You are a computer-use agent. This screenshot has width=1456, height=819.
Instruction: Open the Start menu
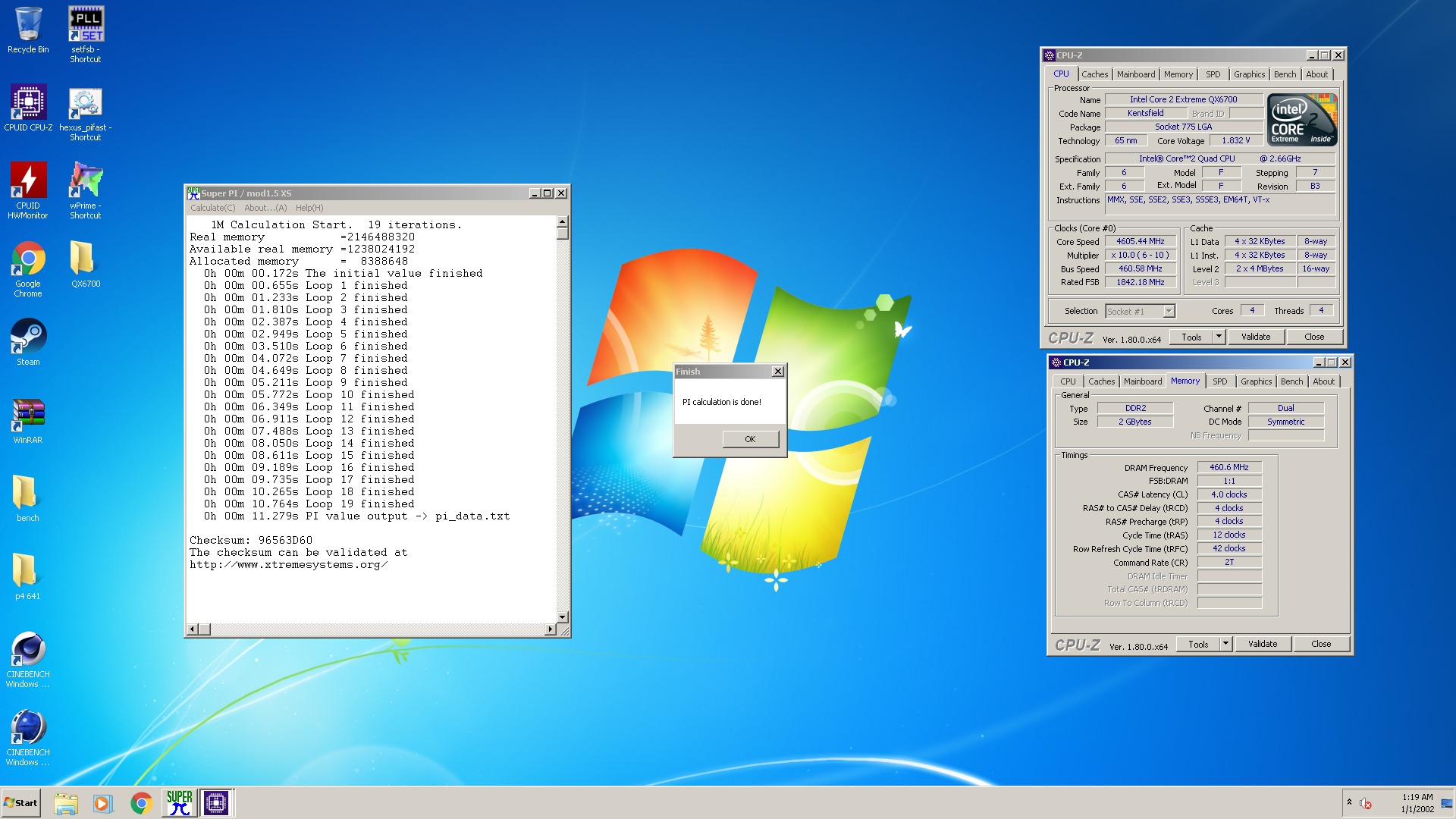tap(20, 803)
